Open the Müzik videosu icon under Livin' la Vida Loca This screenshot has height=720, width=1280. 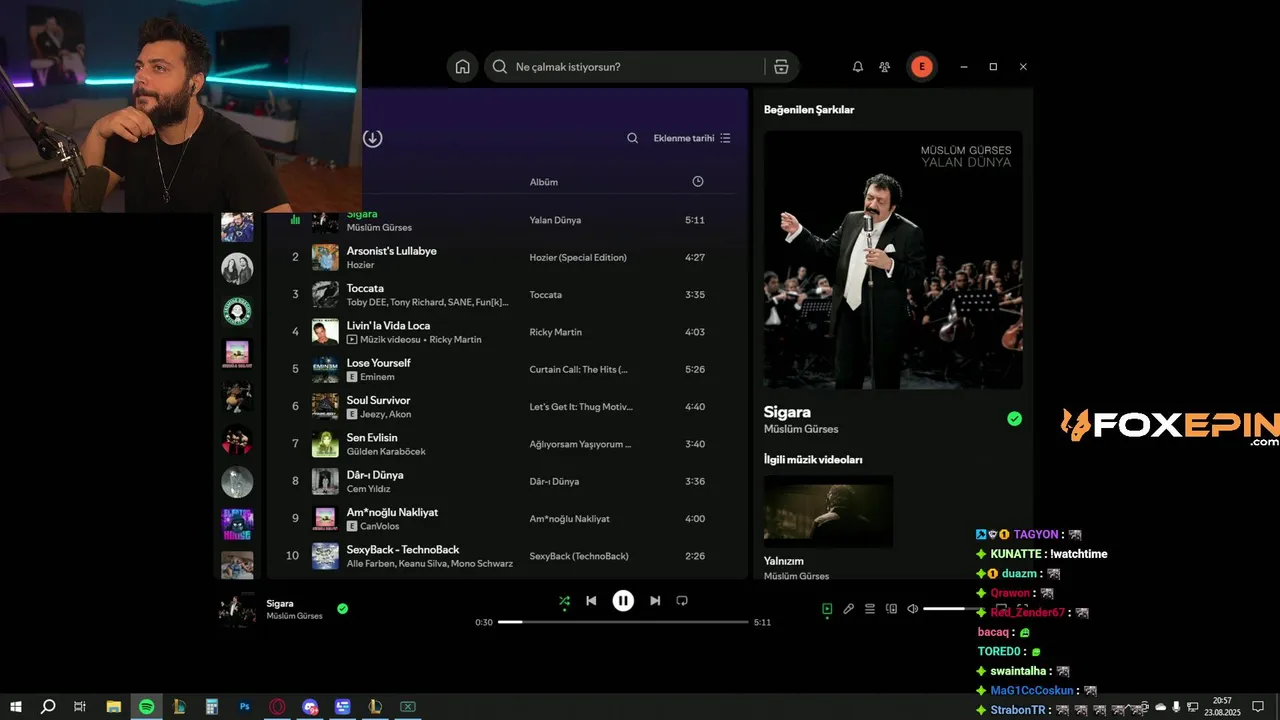(x=352, y=340)
